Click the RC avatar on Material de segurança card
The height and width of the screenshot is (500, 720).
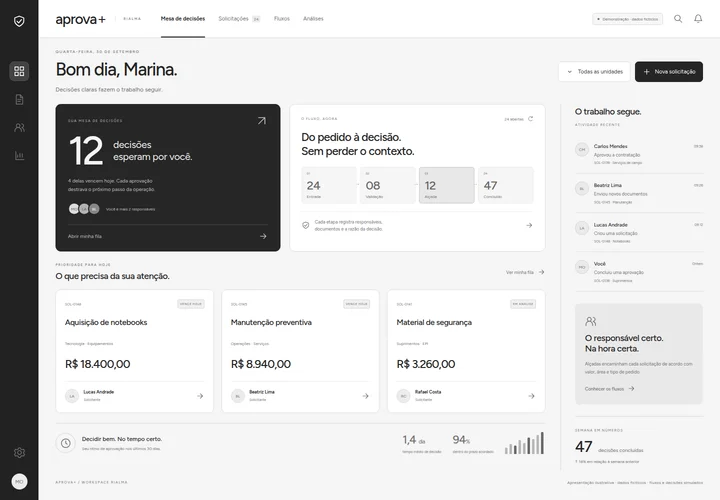coord(403,396)
